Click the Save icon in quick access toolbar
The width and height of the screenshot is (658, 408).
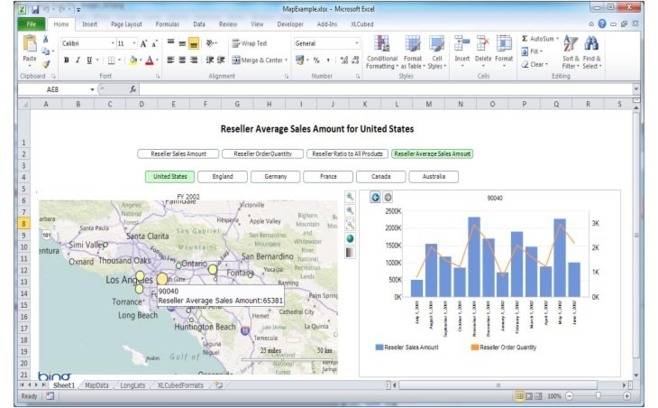coord(35,9)
